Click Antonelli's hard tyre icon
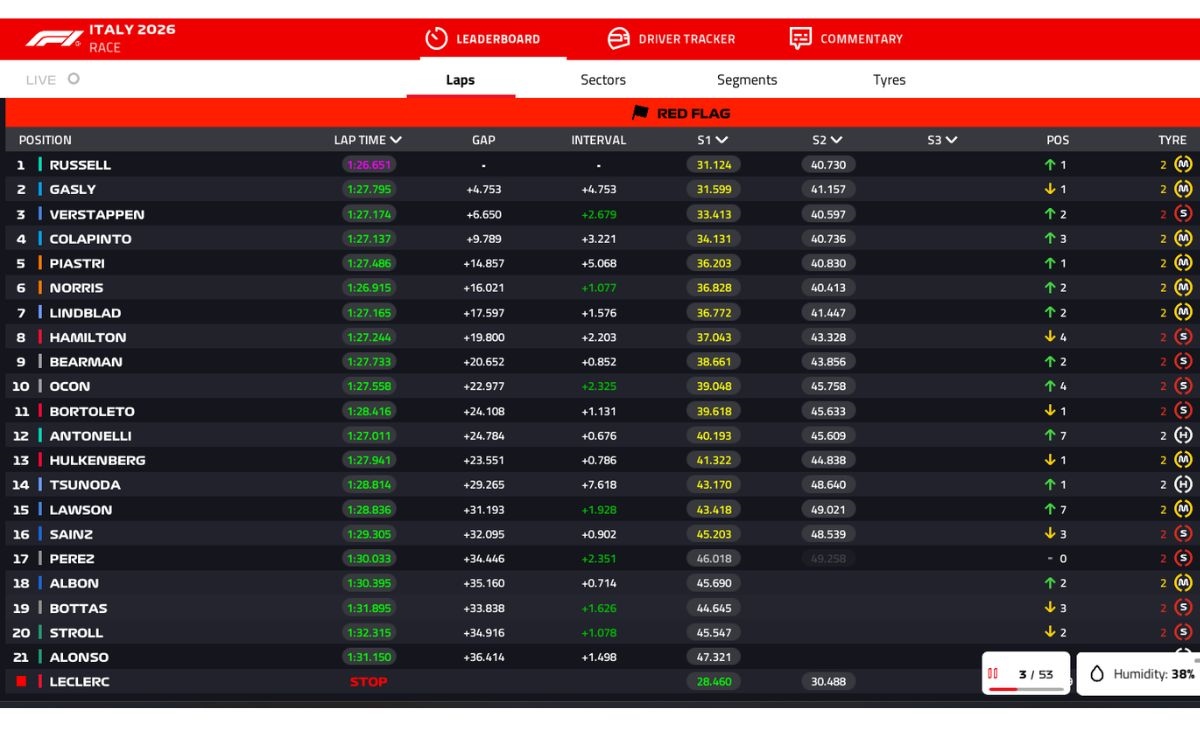Screen dimensions: 1200x729 (x=1183, y=435)
